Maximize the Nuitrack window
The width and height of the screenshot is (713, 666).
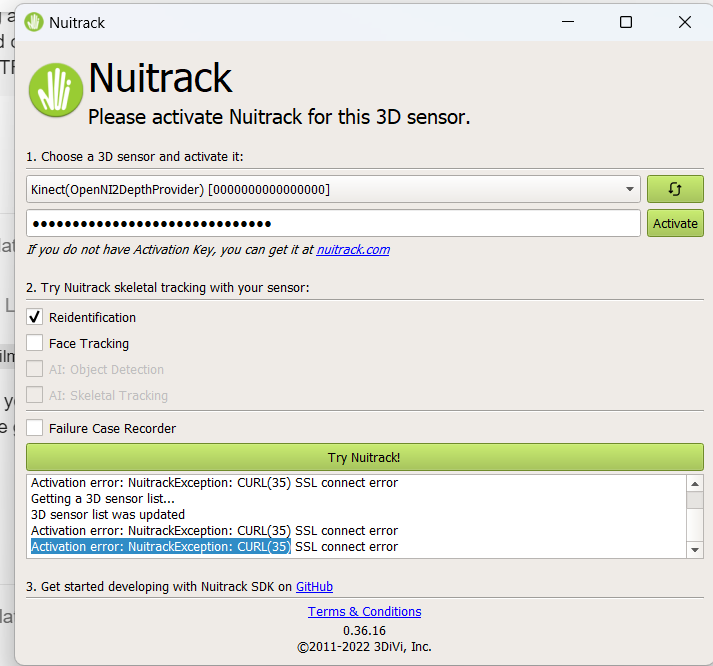pyautogui.click(x=626, y=22)
